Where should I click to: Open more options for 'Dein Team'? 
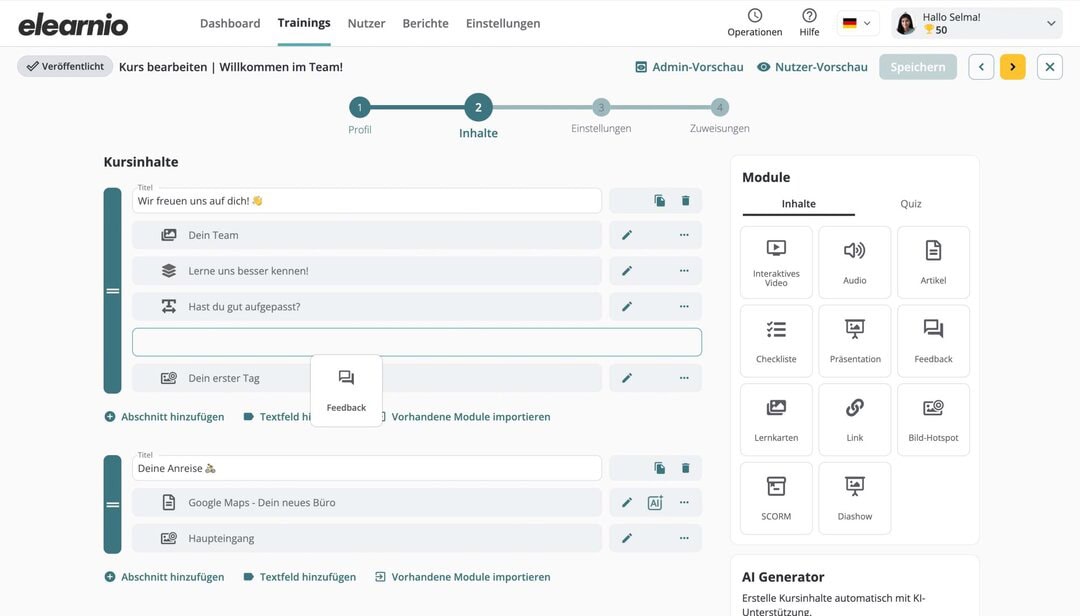click(684, 235)
